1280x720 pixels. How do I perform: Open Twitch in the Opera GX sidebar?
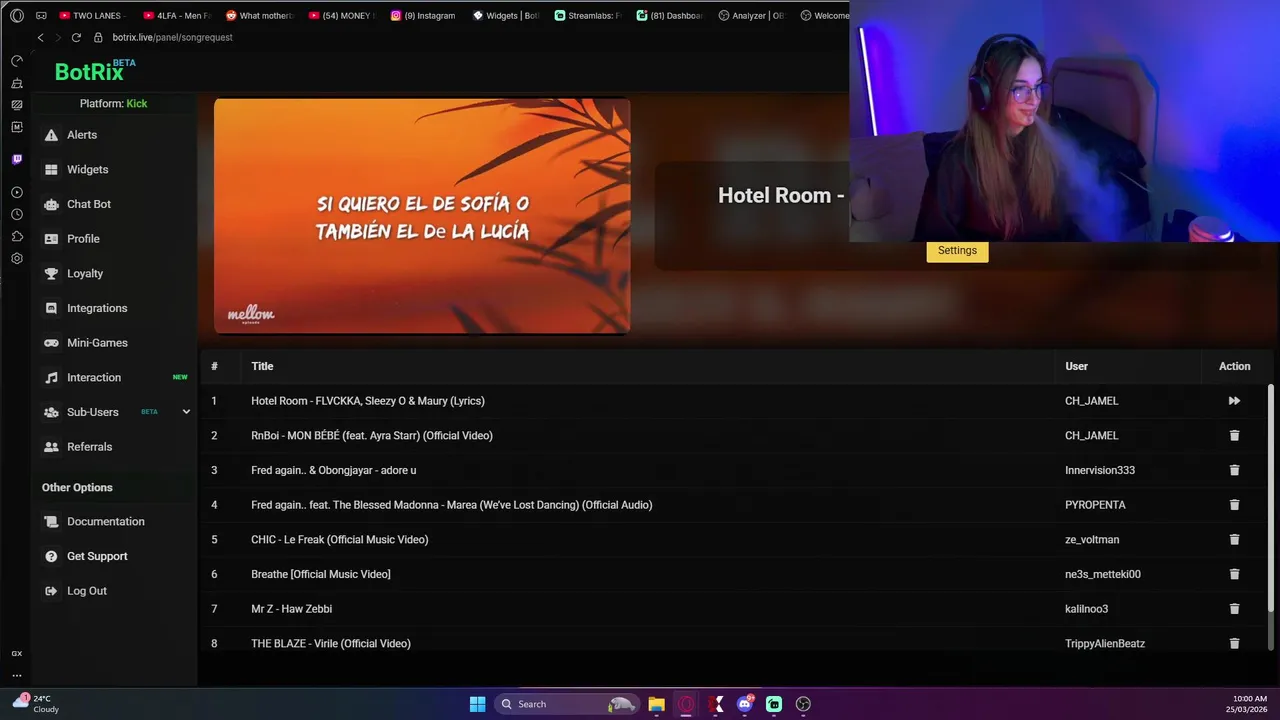point(17,159)
